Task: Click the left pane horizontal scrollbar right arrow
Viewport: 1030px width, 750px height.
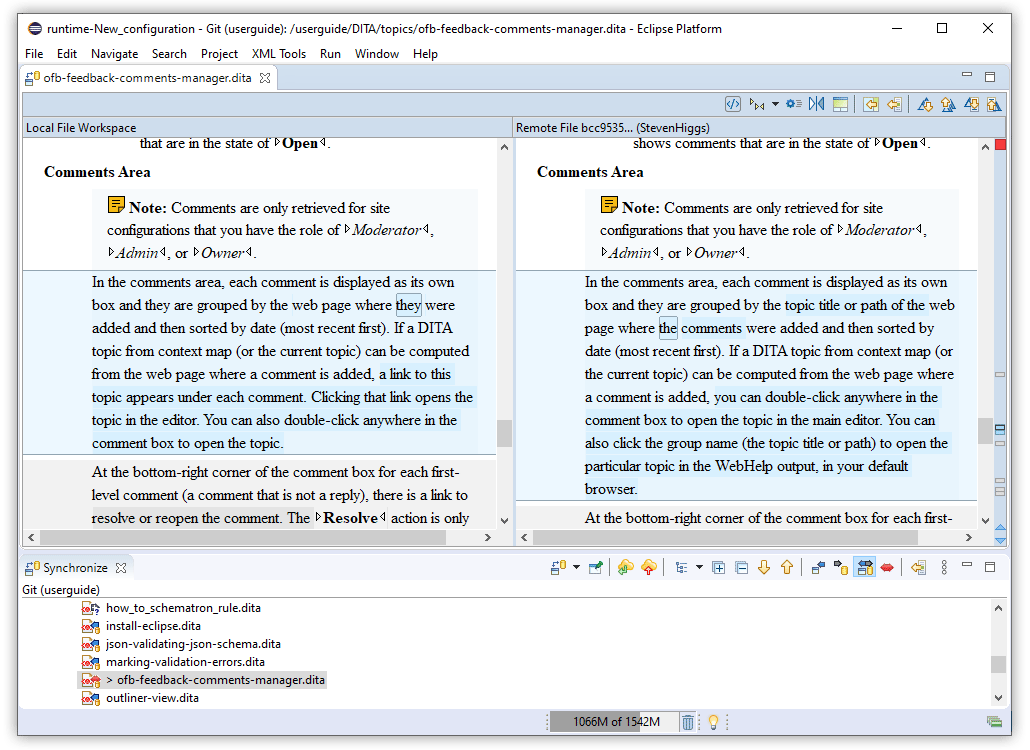Action: [x=487, y=537]
